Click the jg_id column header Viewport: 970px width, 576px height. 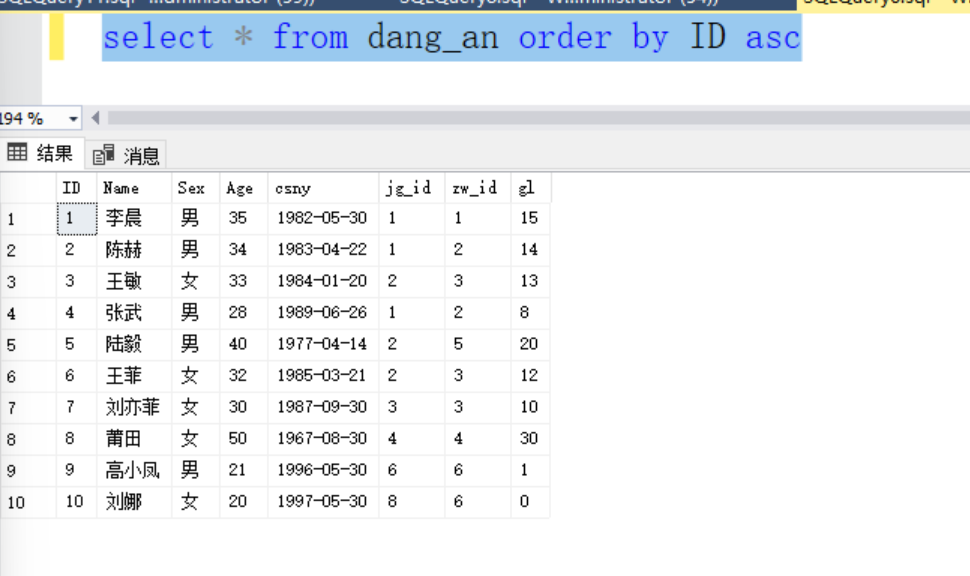pyautogui.click(x=412, y=187)
